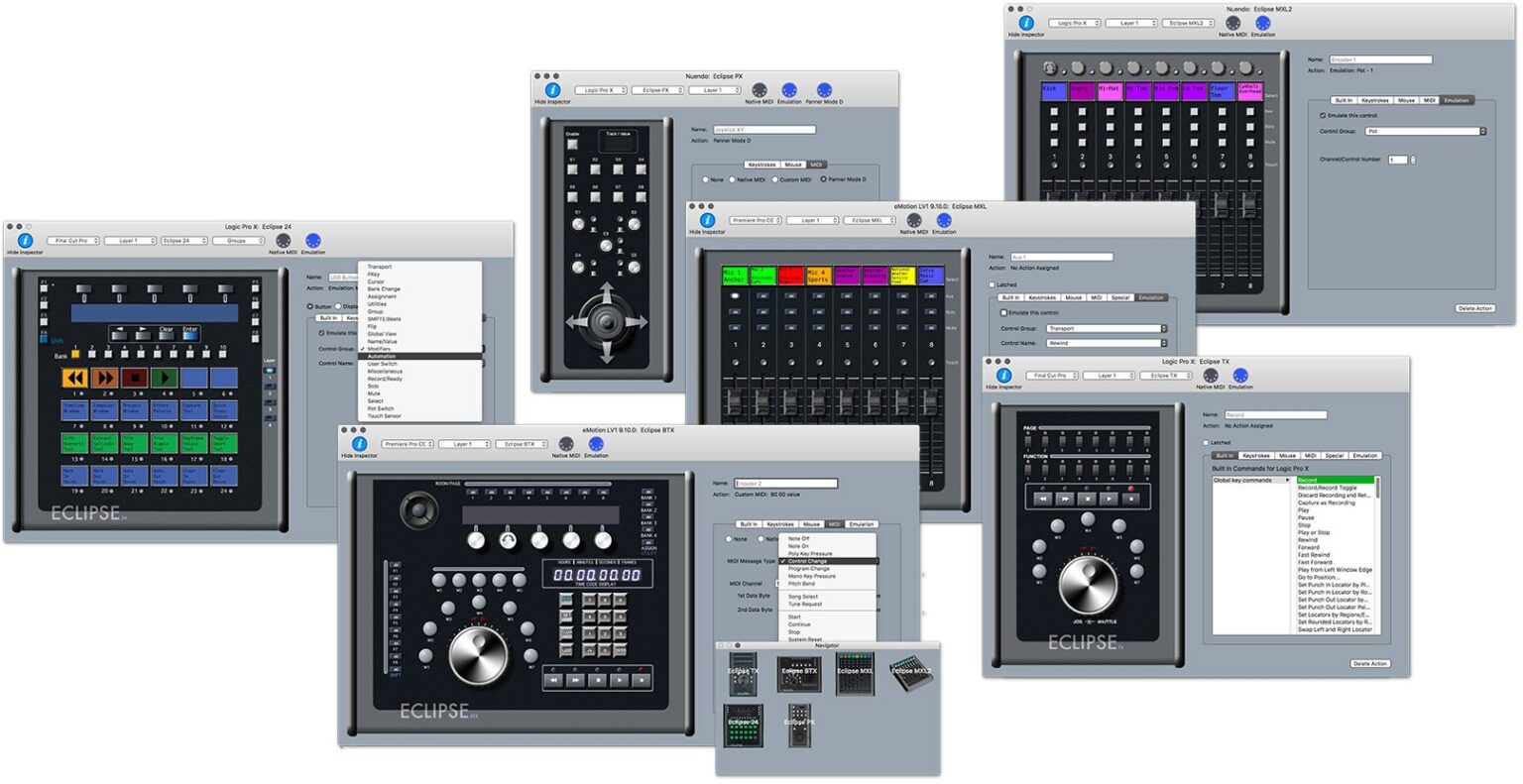Click the Hide Inspector info icon in the Eclipse MXL window

[x=706, y=221]
